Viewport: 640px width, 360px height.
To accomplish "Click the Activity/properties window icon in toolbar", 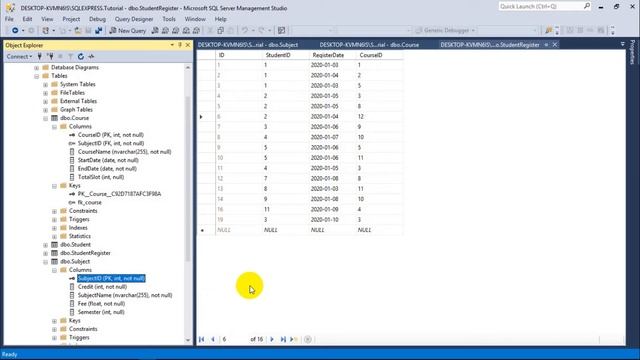I will (281, 31).
